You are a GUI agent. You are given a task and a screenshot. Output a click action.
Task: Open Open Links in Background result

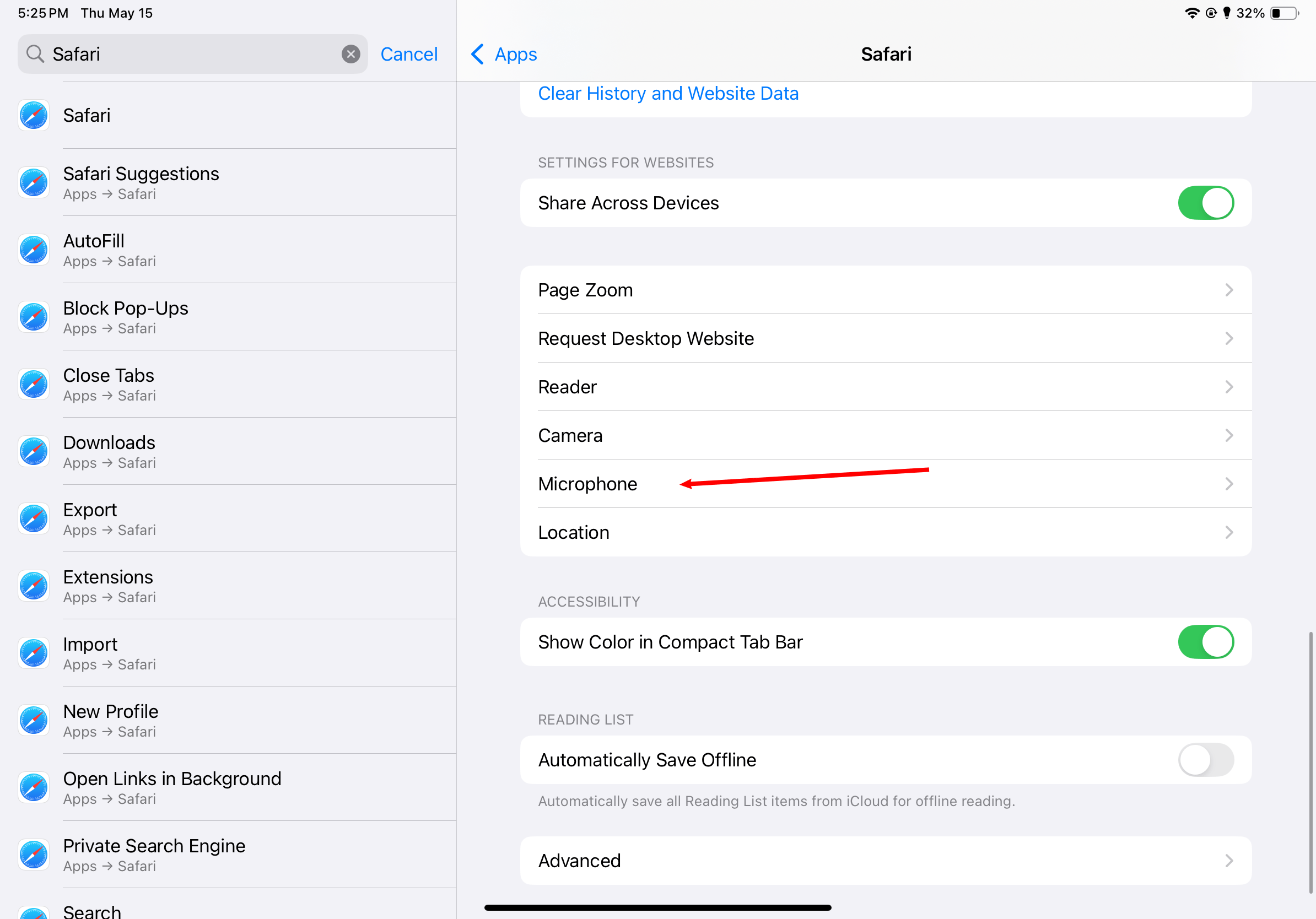click(228, 788)
